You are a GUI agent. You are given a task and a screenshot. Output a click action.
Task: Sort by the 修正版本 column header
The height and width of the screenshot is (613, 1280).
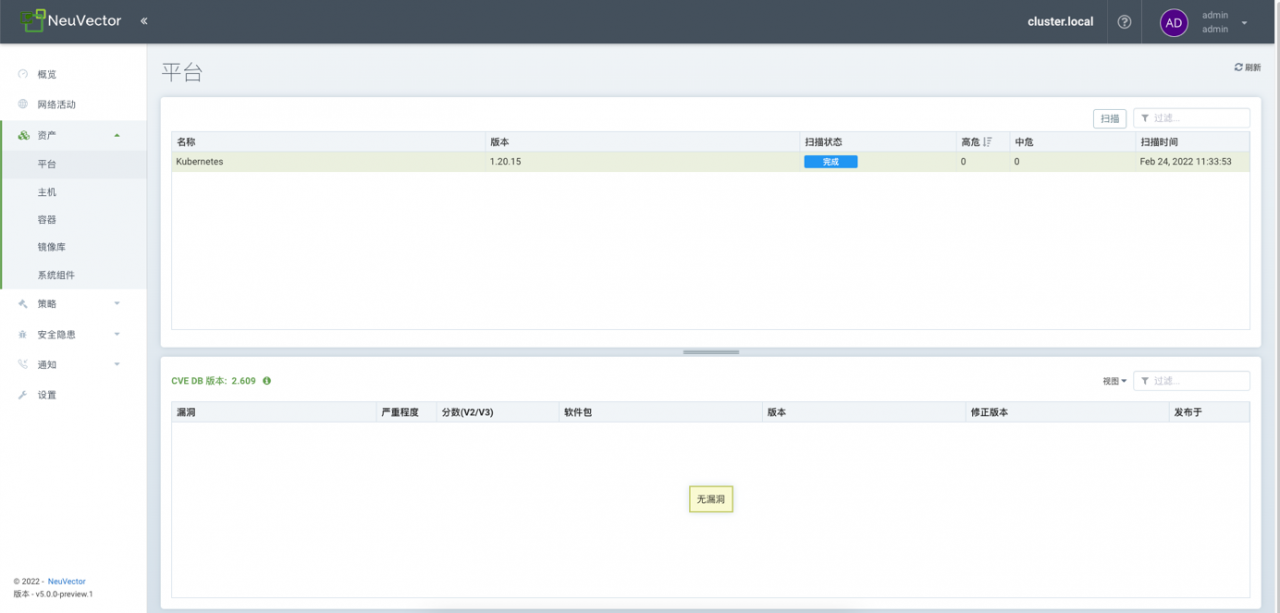(1068, 412)
